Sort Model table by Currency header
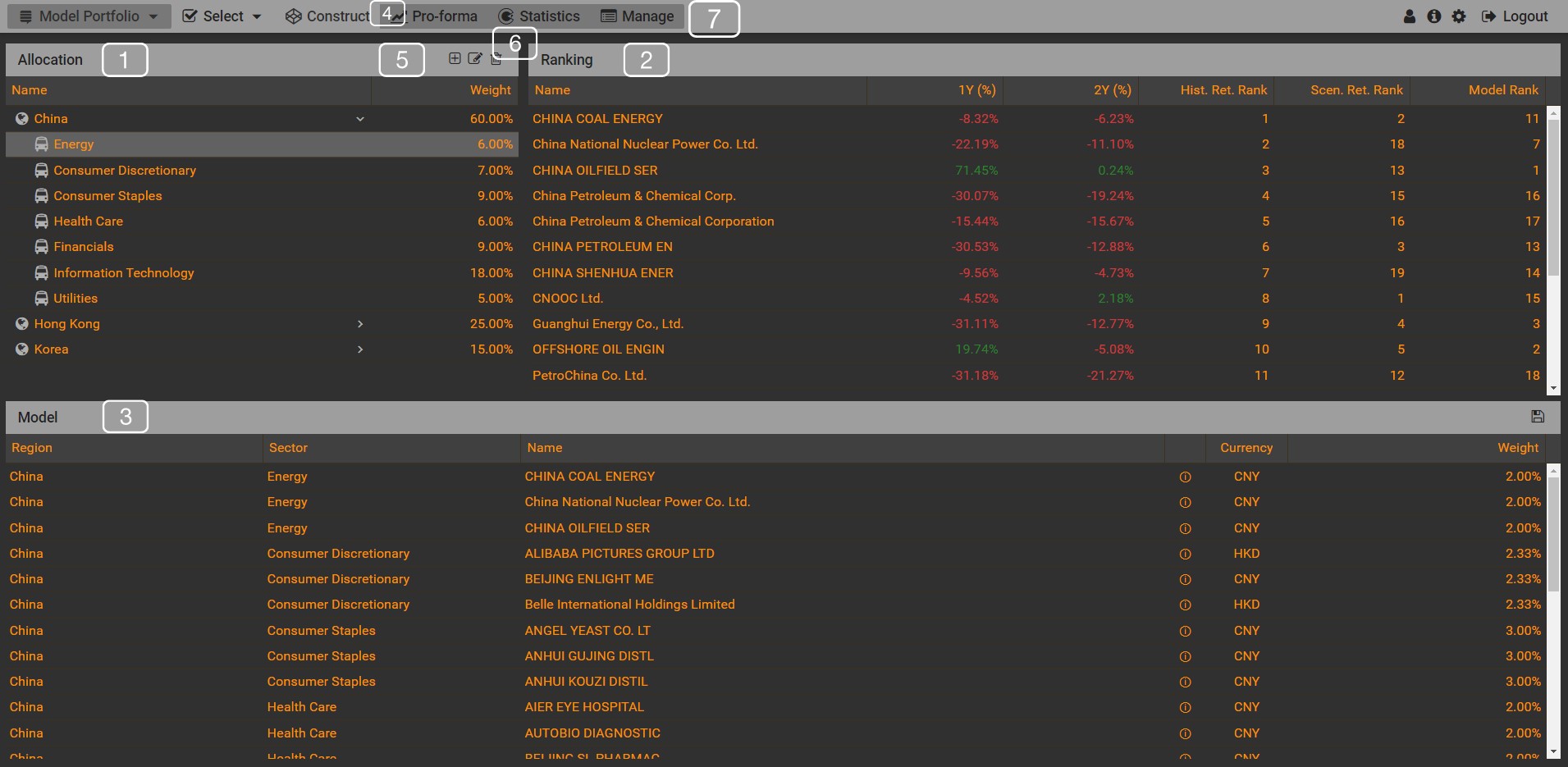This screenshot has height=767, width=1568. pos(1246,448)
